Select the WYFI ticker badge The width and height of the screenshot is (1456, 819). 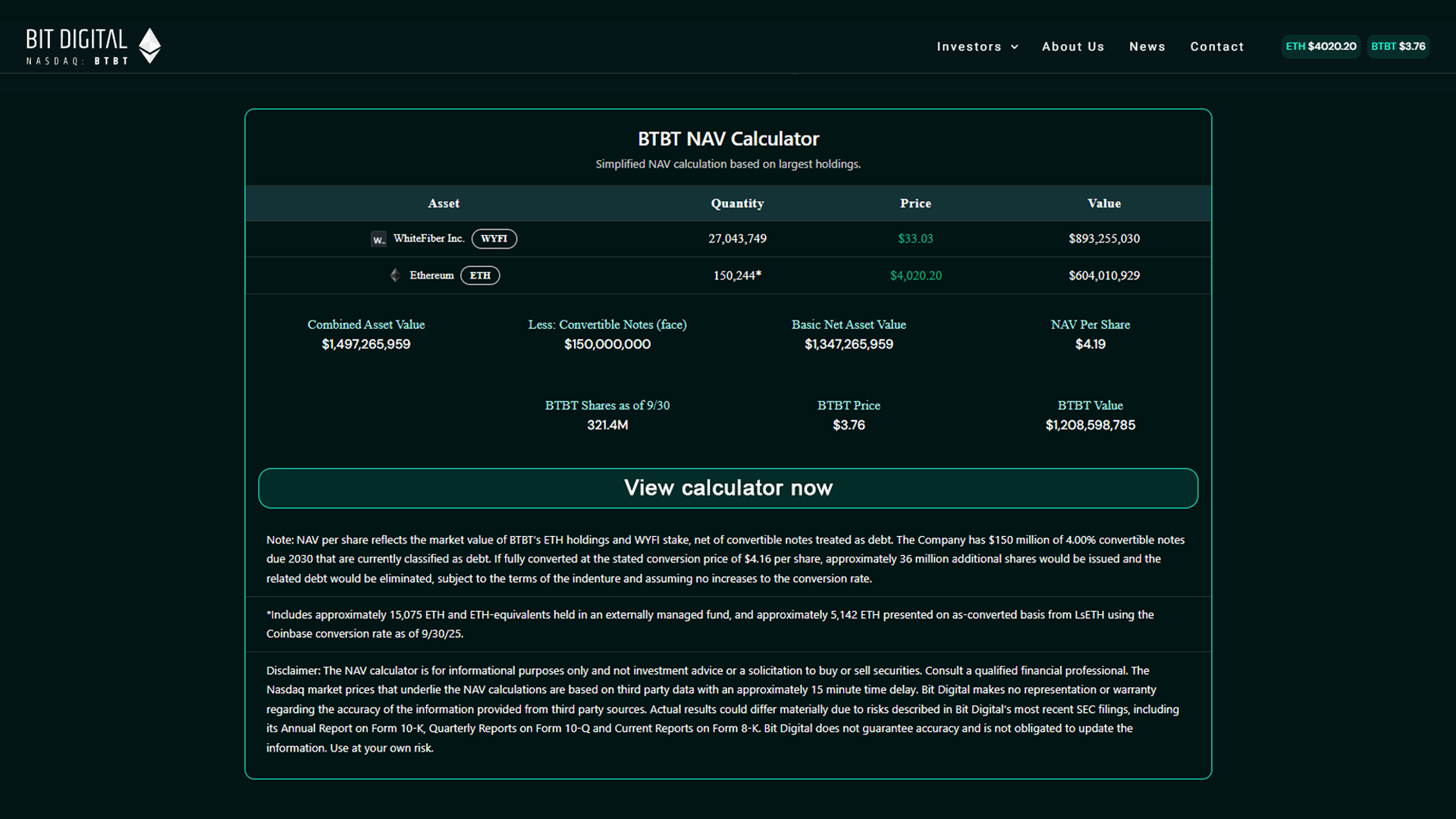pos(494,238)
